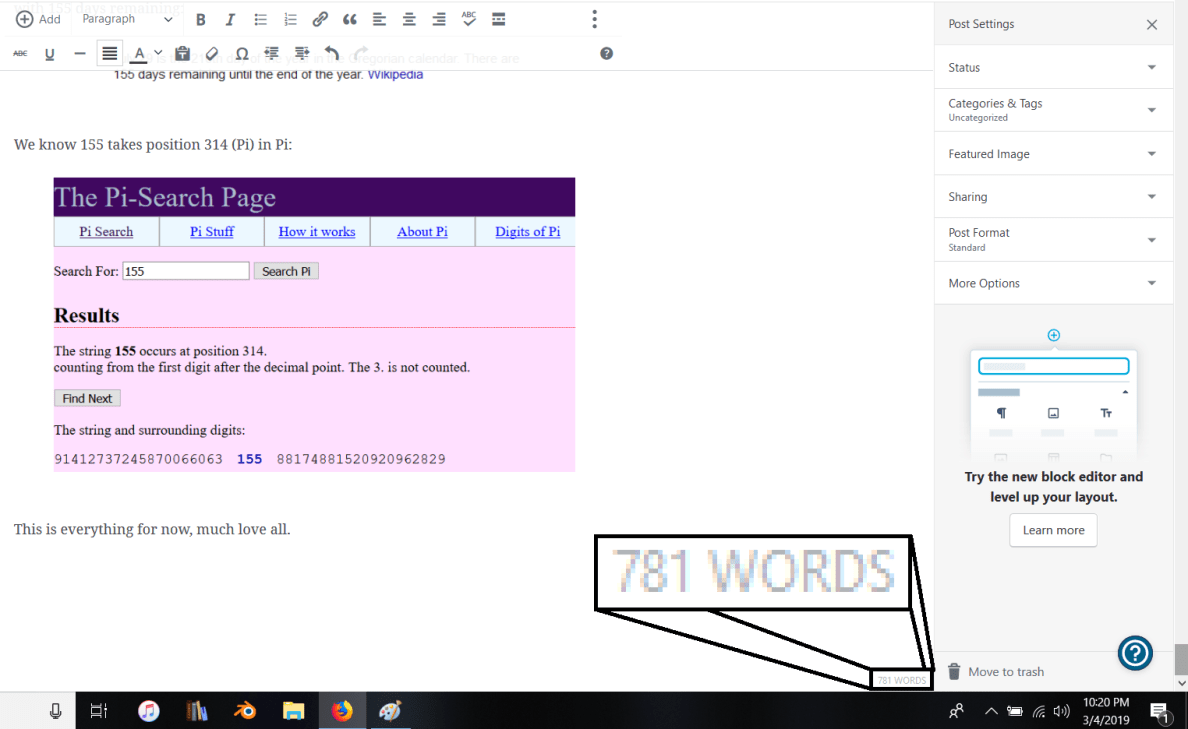Open the Categories & Tags section
The width and height of the screenshot is (1188, 729).
[1053, 109]
